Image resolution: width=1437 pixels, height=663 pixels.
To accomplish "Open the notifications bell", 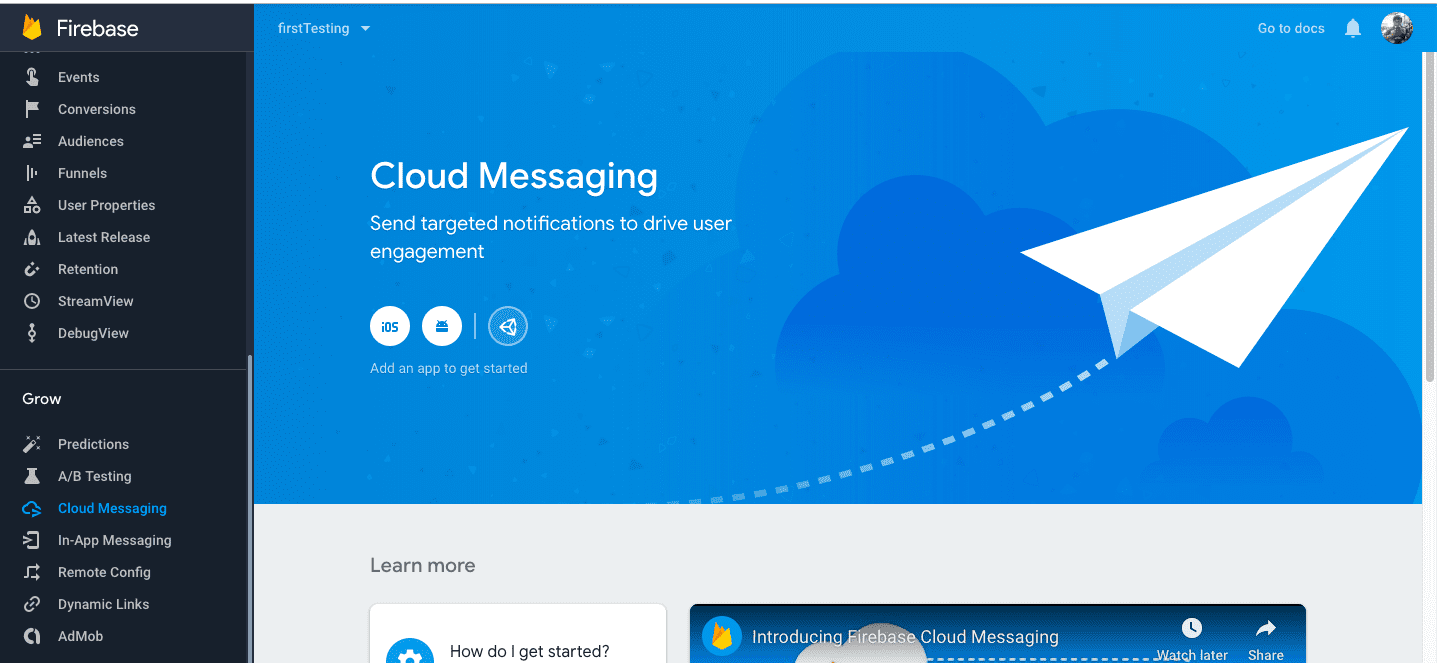I will tap(1353, 28).
